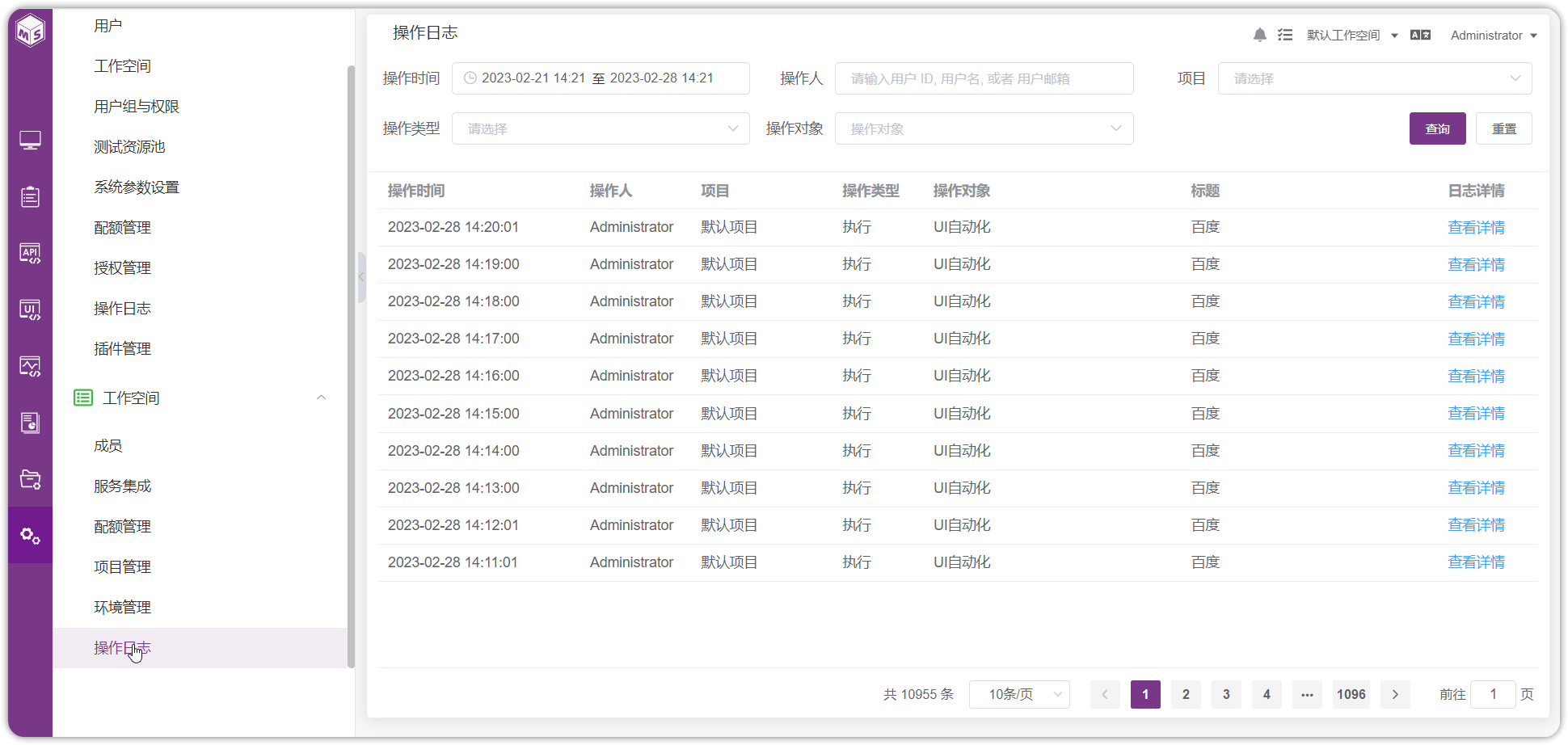Open 用户组与权限 menu item
The height and width of the screenshot is (745, 1568).
click(x=137, y=107)
